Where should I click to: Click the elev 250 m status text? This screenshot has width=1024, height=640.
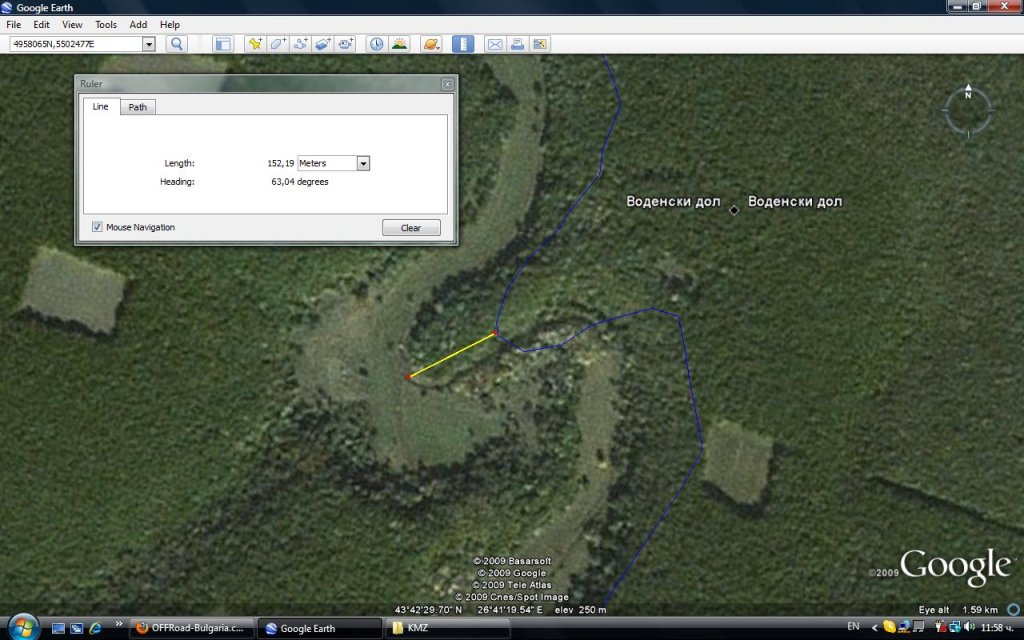[581, 609]
